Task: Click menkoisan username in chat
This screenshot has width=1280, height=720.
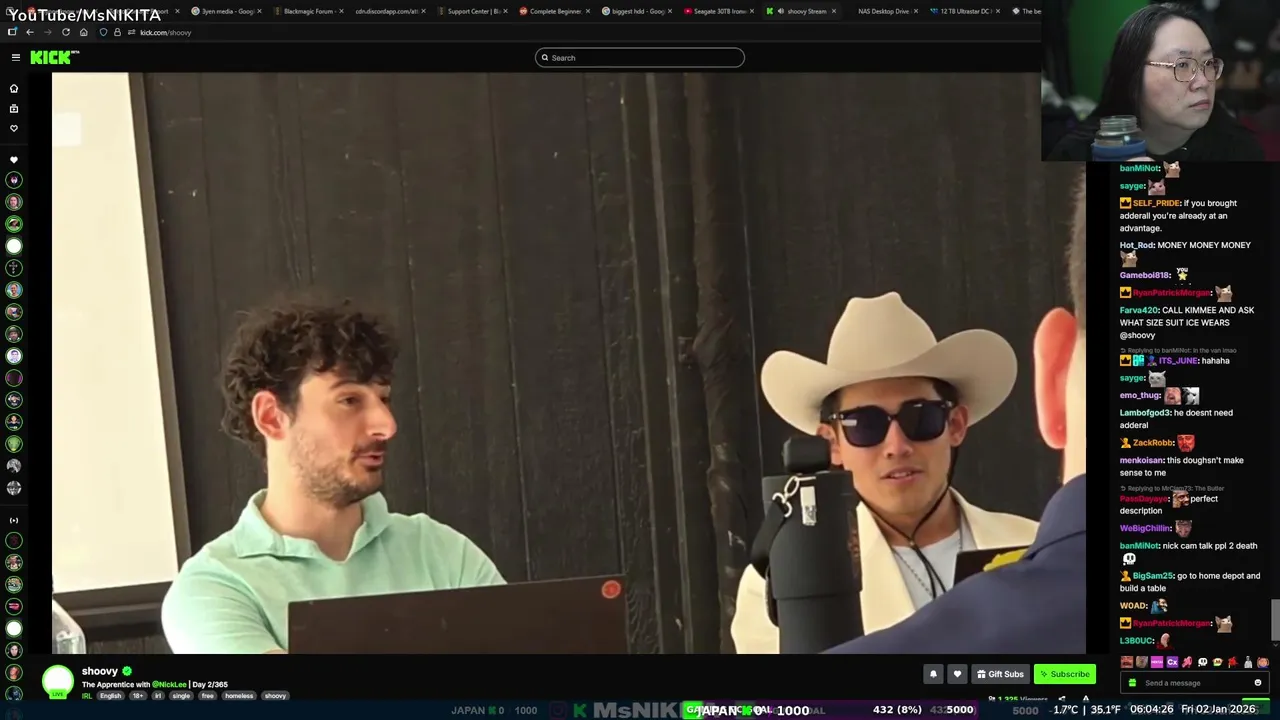Action: point(1141,460)
